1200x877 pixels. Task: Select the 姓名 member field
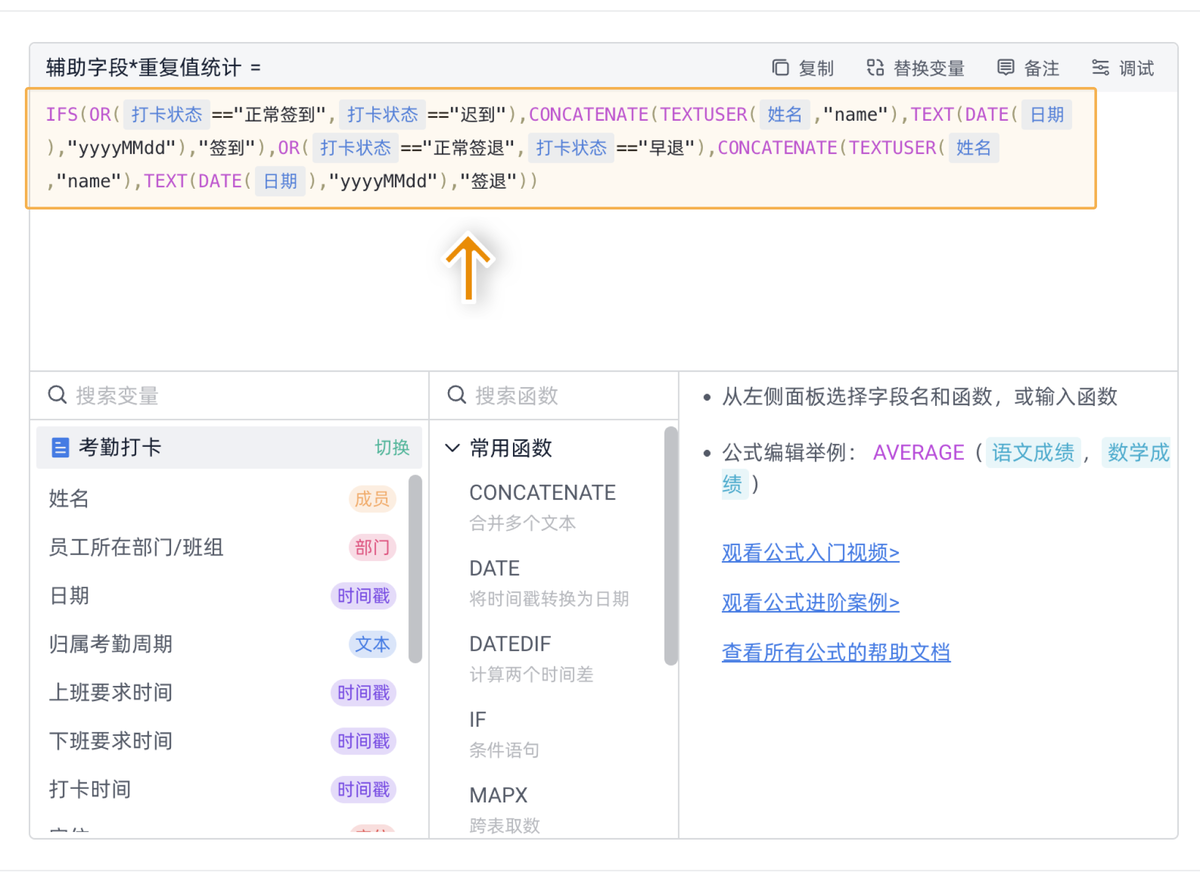click(x=70, y=499)
